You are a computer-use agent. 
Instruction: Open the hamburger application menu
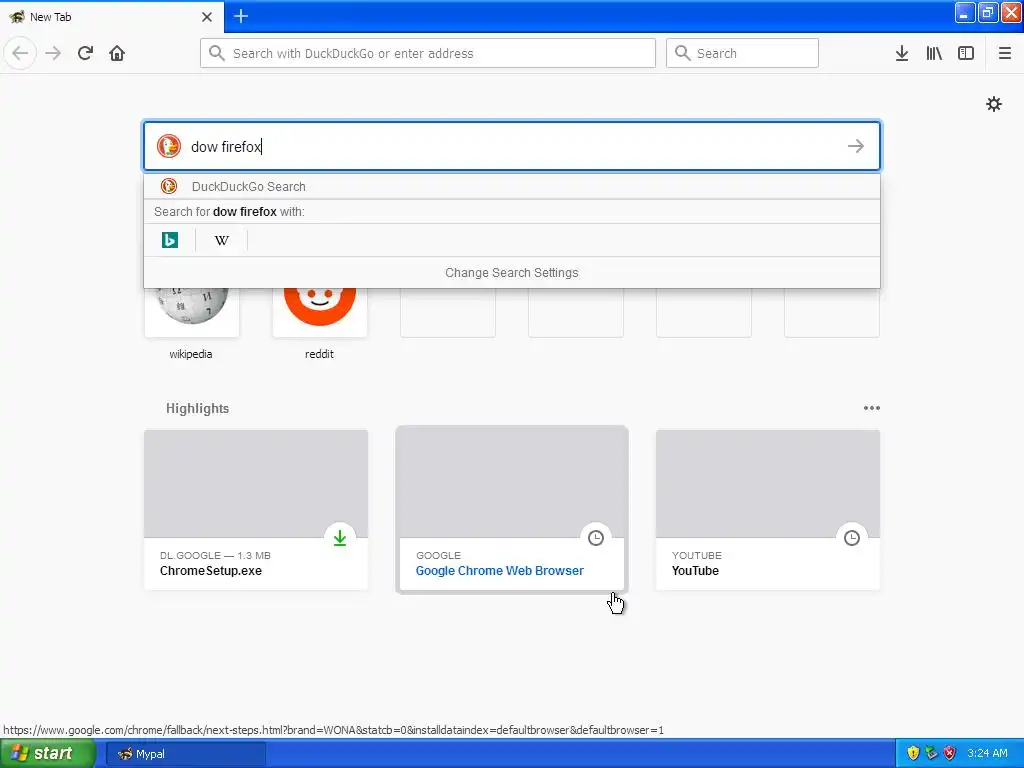(x=1005, y=53)
